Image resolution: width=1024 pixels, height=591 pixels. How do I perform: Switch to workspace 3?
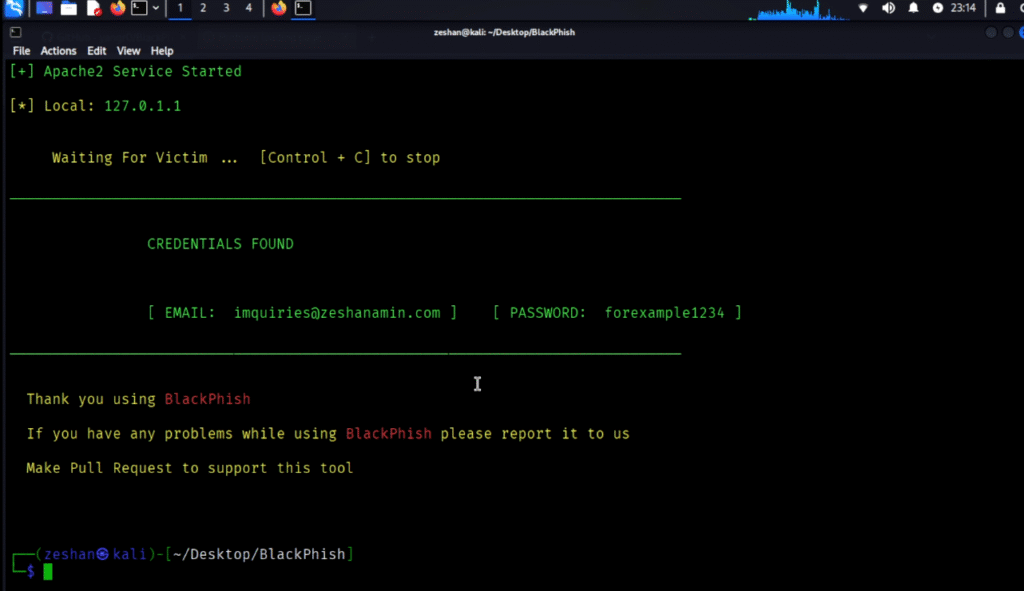(226, 8)
